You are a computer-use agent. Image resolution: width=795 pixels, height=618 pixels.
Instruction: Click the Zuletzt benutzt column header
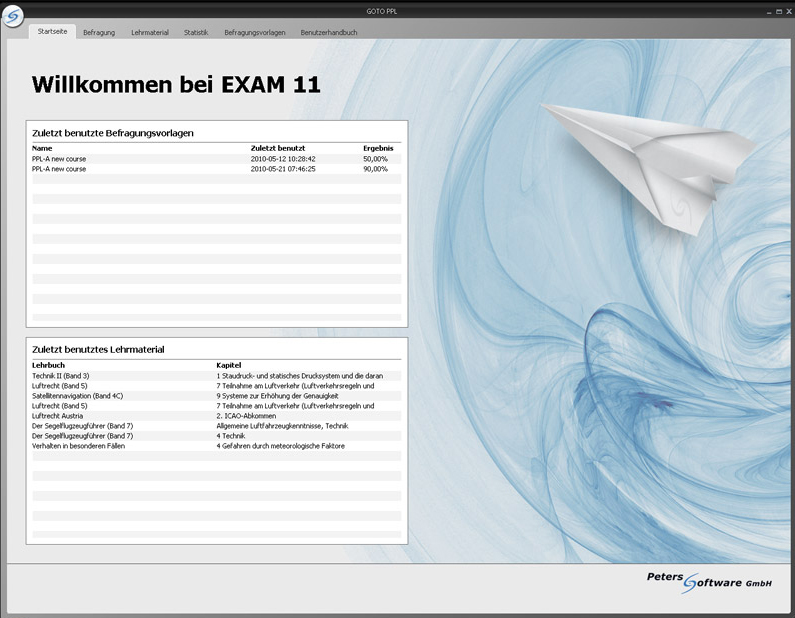click(x=278, y=148)
